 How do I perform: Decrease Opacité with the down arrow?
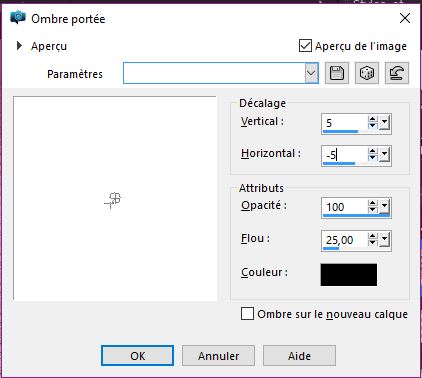pos(373,210)
